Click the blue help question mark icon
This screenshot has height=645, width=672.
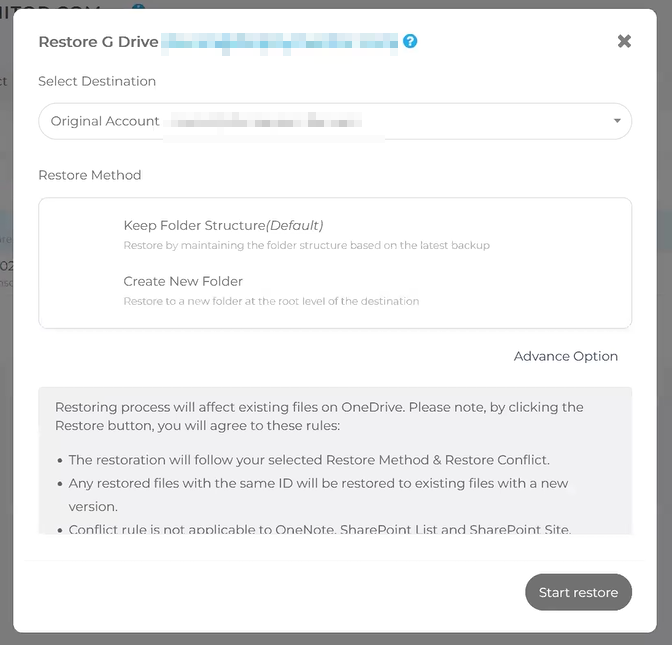pos(410,41)
